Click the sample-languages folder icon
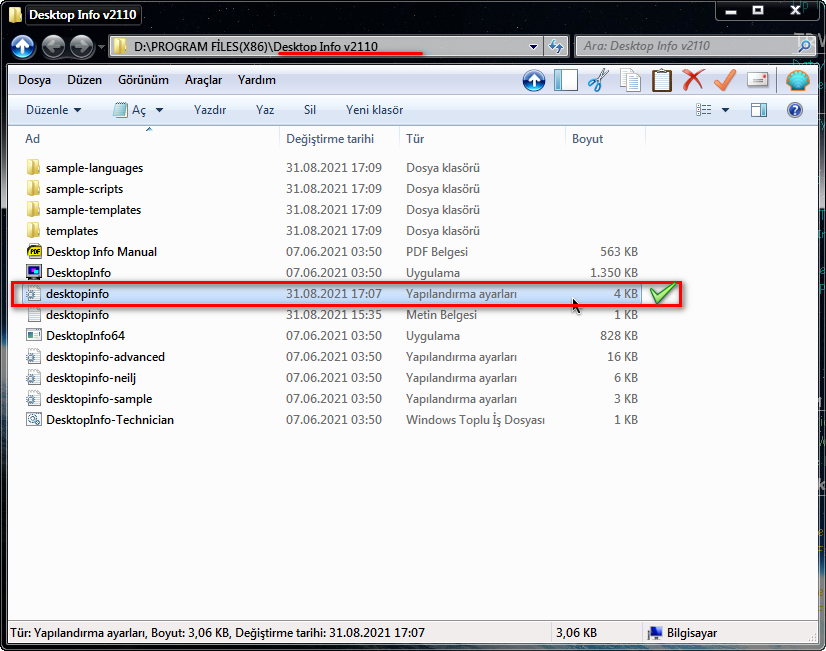The image size is (826, 651). tap(33, 167)
